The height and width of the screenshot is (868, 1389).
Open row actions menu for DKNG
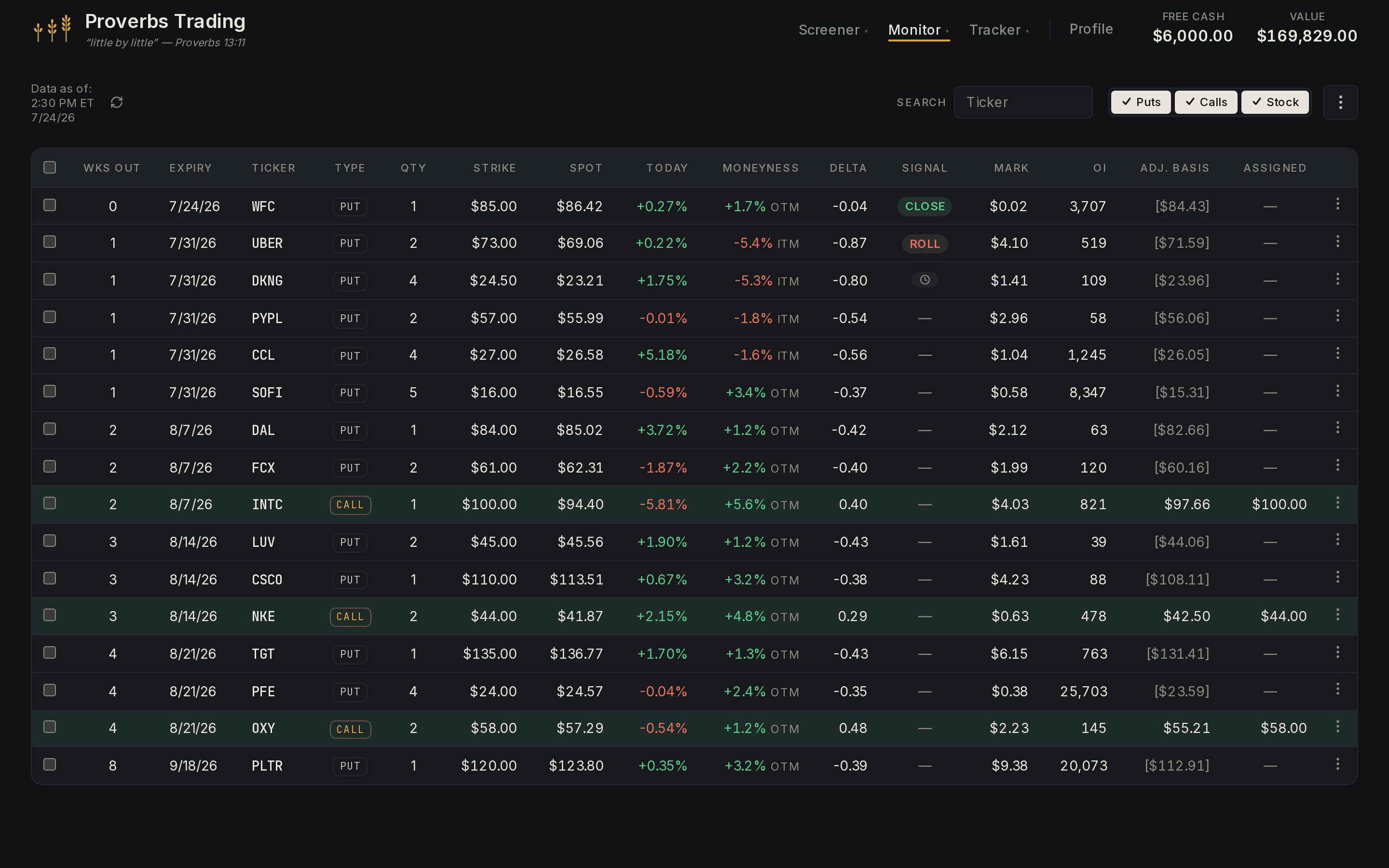tap(1337, 278)
